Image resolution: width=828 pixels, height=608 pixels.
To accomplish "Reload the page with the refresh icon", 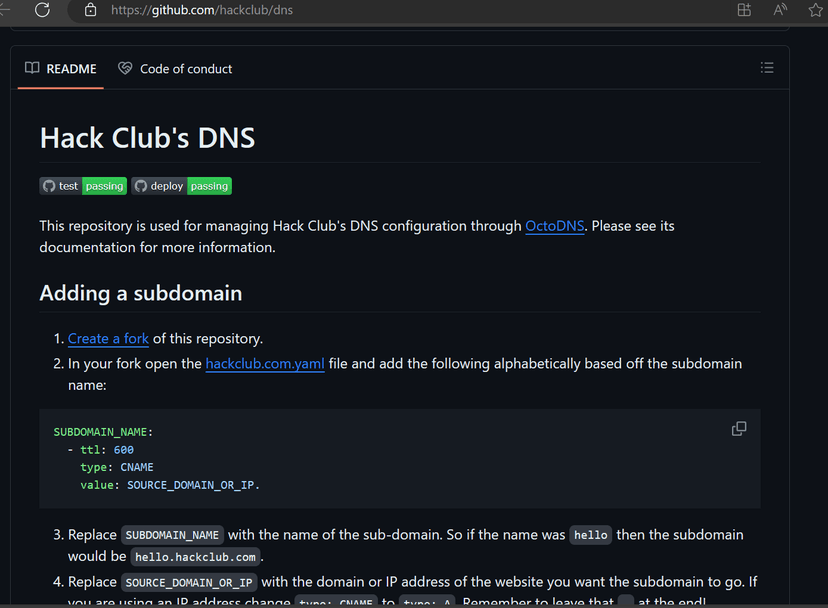I will tap(42, 10).
